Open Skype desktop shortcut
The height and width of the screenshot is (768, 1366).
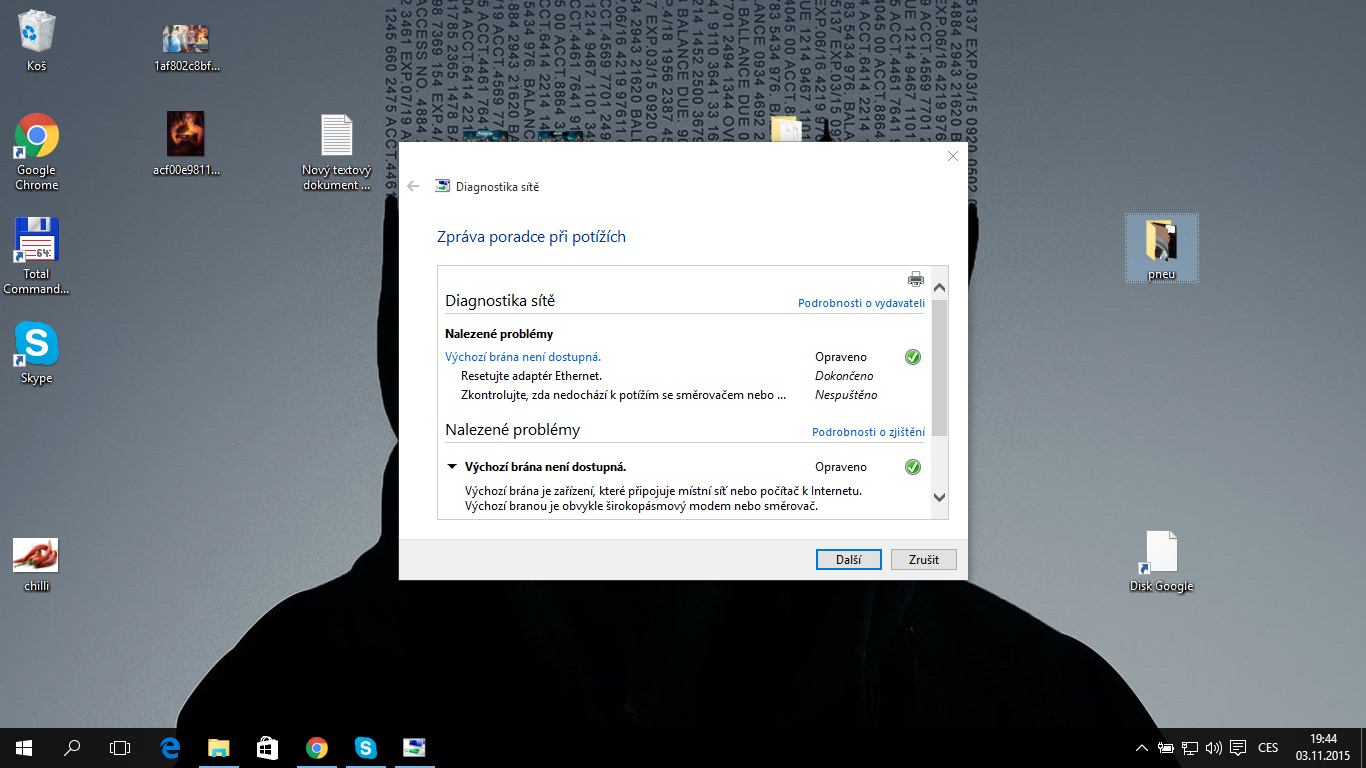37,345
